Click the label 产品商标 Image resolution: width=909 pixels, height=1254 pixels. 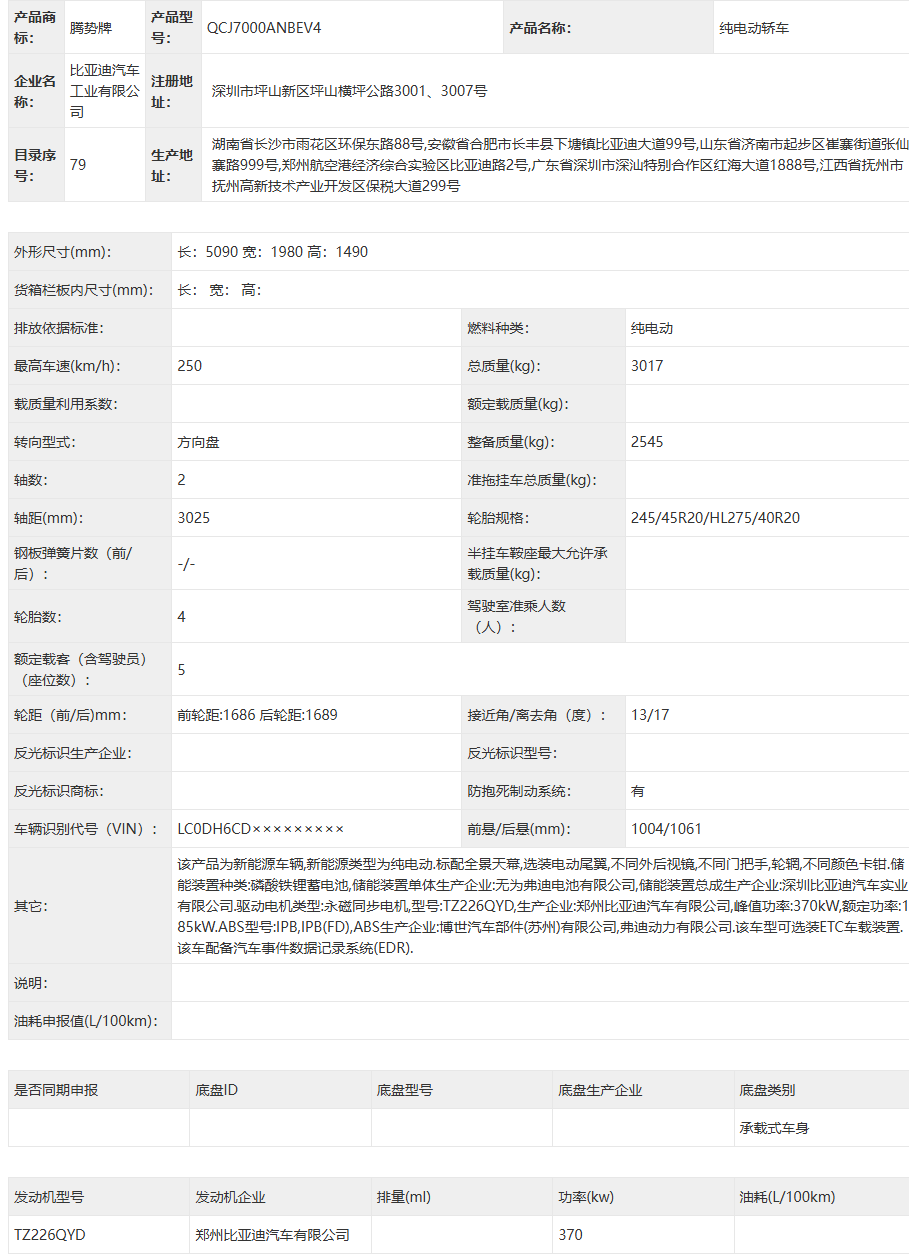(x=35, y=28)
